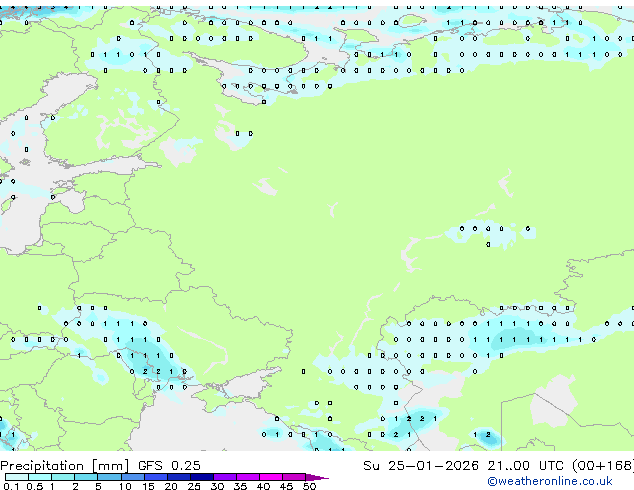Click the 10 to 15 mm blue swatch
The image size is (634, 490).
pyautogui.click(x=133, y=477)
